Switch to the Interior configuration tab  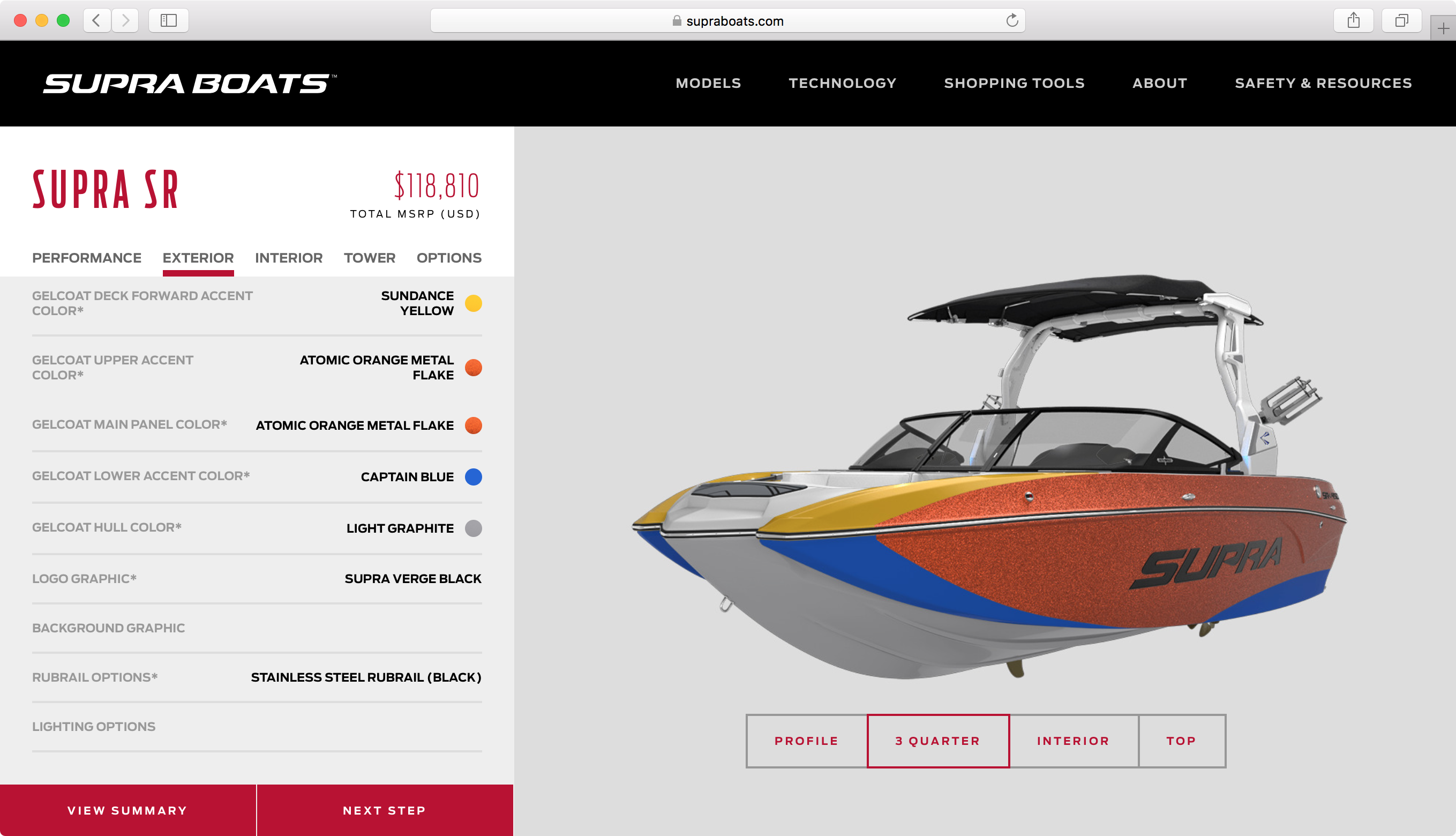tap(289, 258)
